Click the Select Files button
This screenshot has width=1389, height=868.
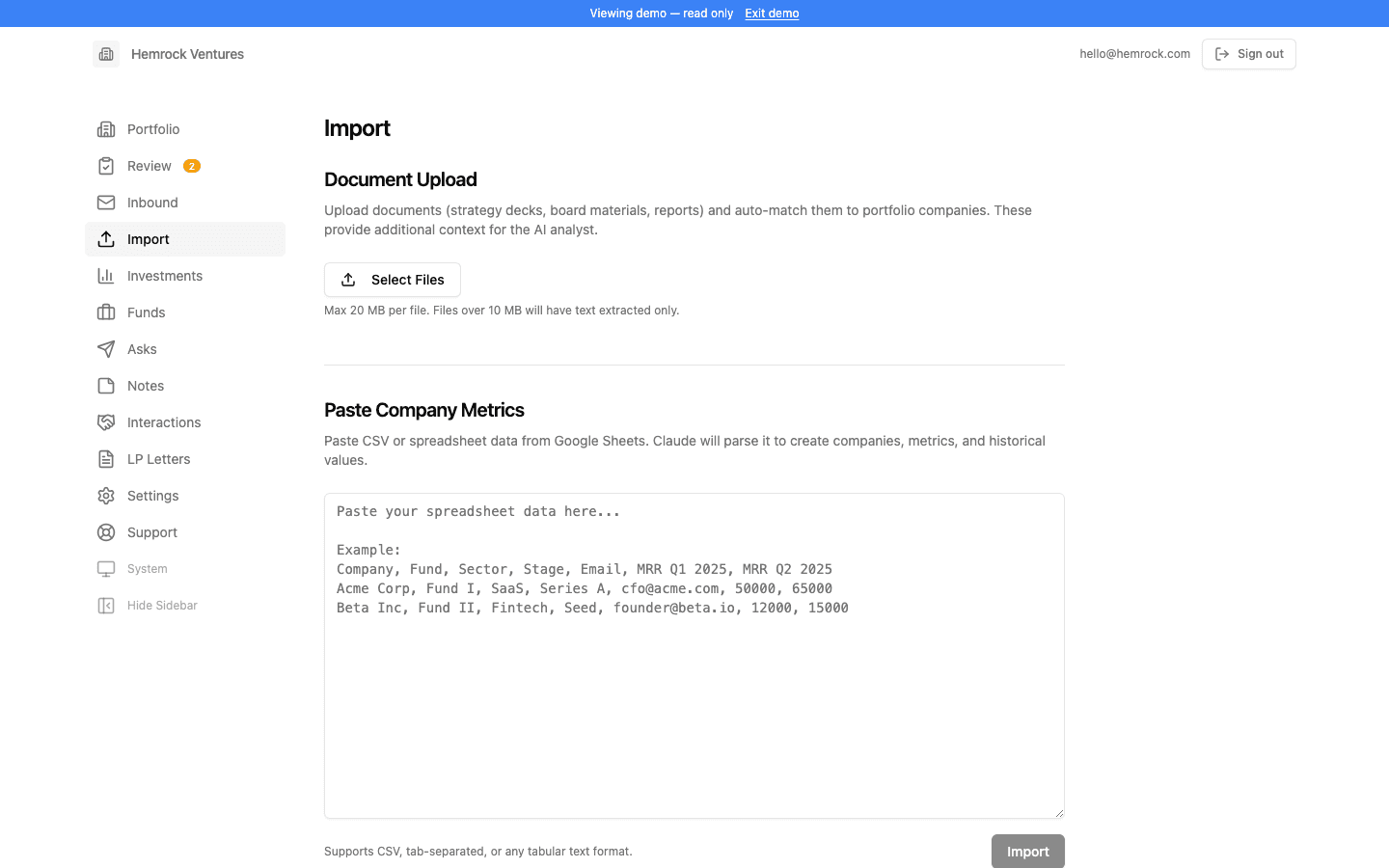pos(393,280)
